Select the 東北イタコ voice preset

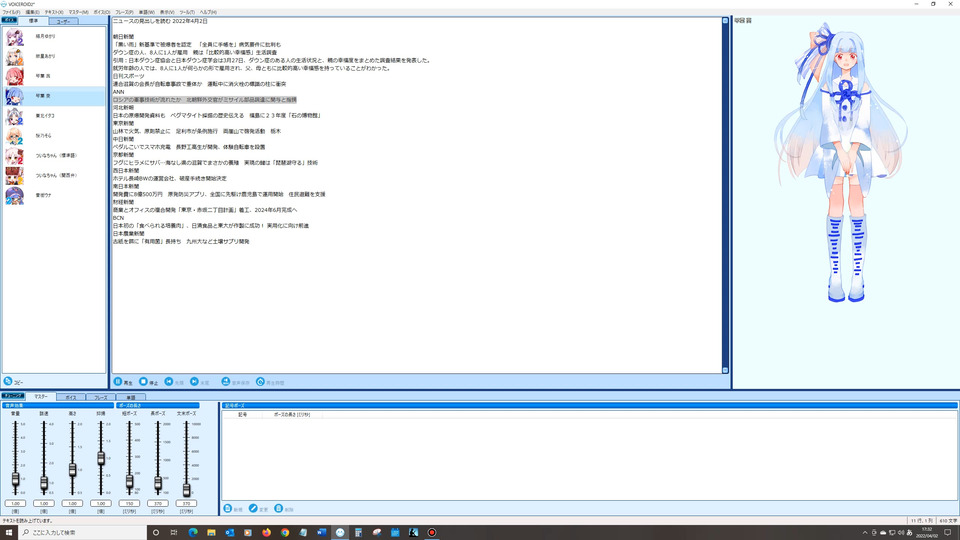coord(54,116)
